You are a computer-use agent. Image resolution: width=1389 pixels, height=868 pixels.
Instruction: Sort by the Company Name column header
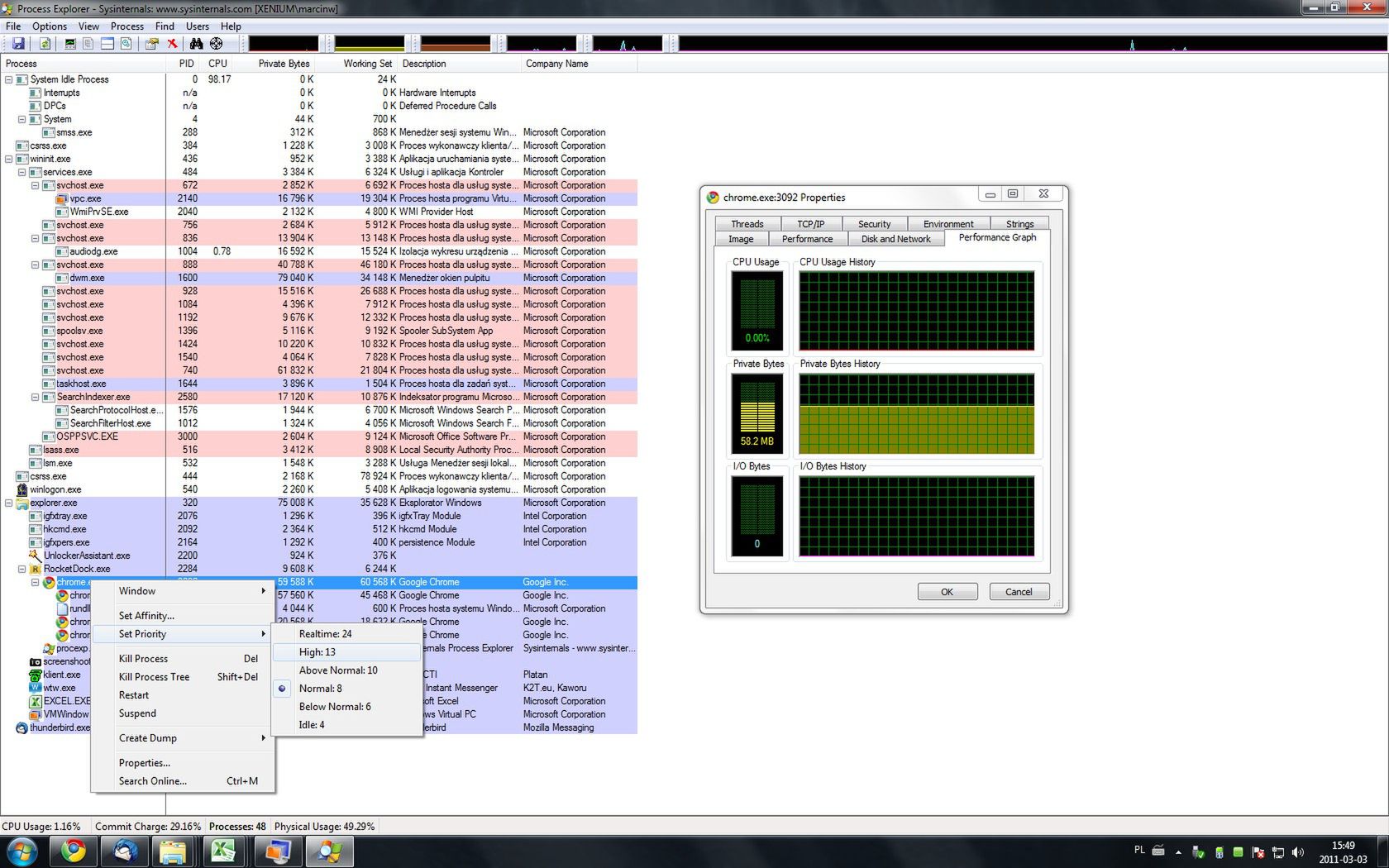point(578,64)
